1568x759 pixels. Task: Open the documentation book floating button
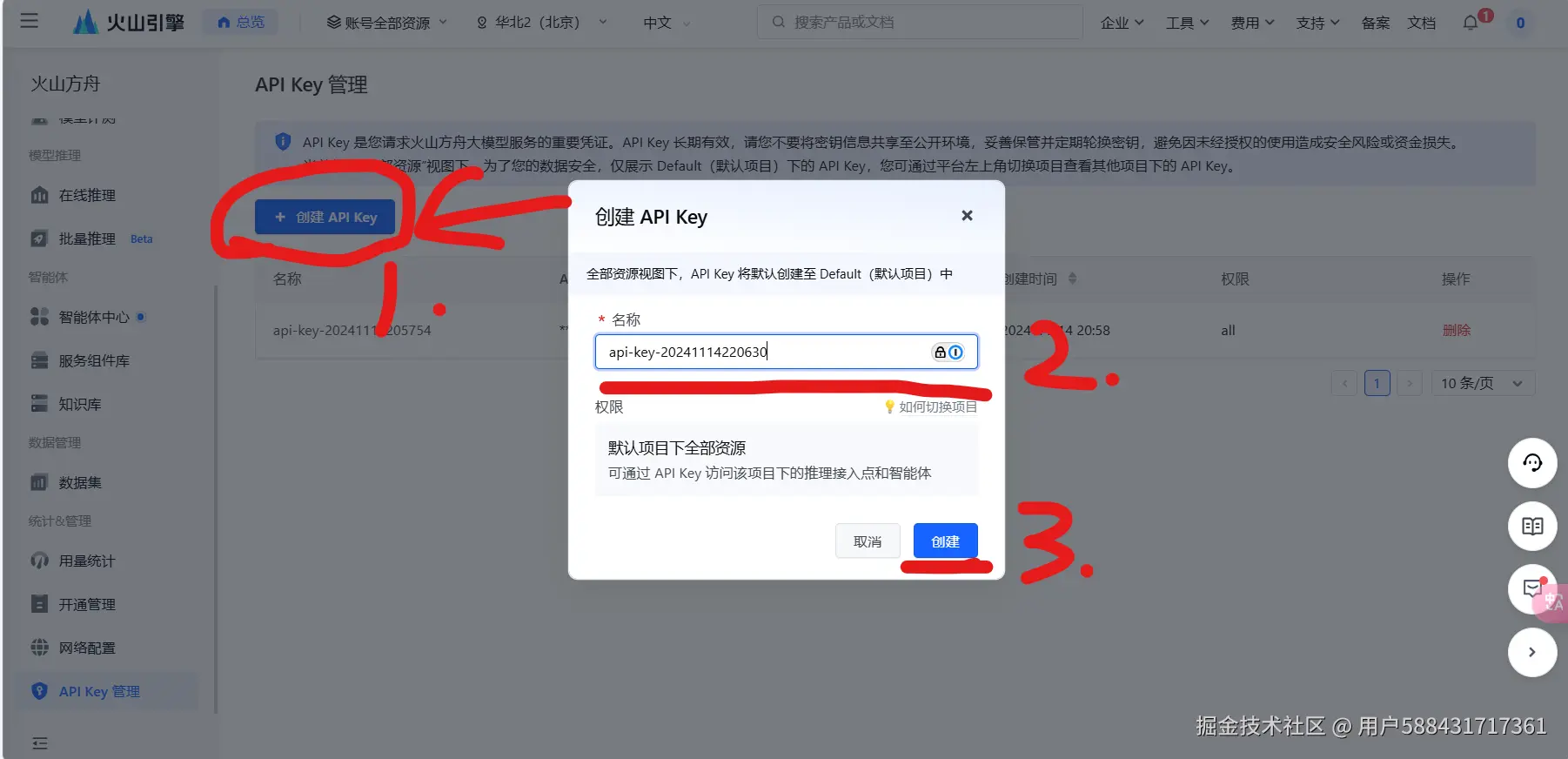click(1532, 526)
